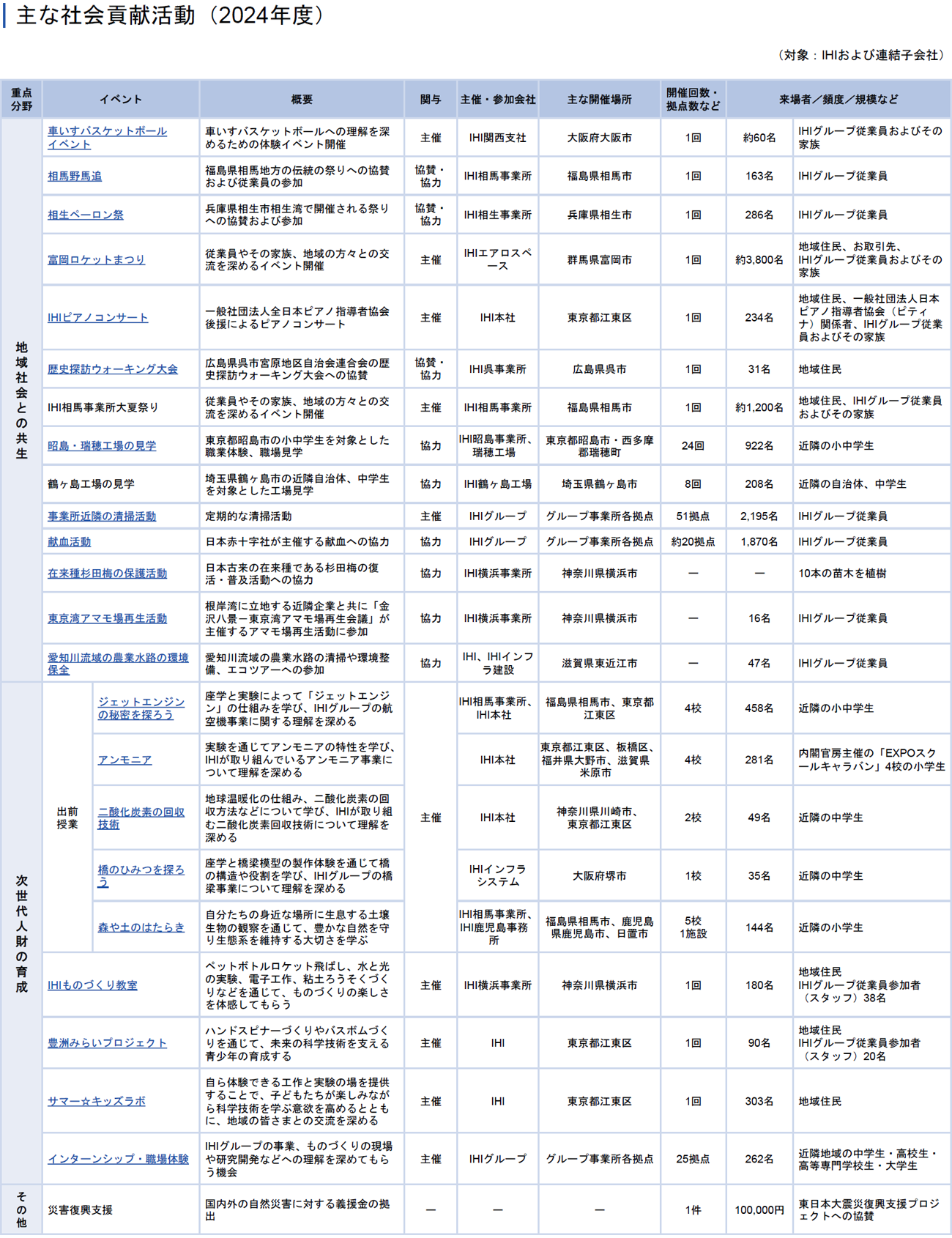The height and width of the screenshot is (1238, 952).
Task: Click the 大阪府堺市 location cell
Action: 599,876
